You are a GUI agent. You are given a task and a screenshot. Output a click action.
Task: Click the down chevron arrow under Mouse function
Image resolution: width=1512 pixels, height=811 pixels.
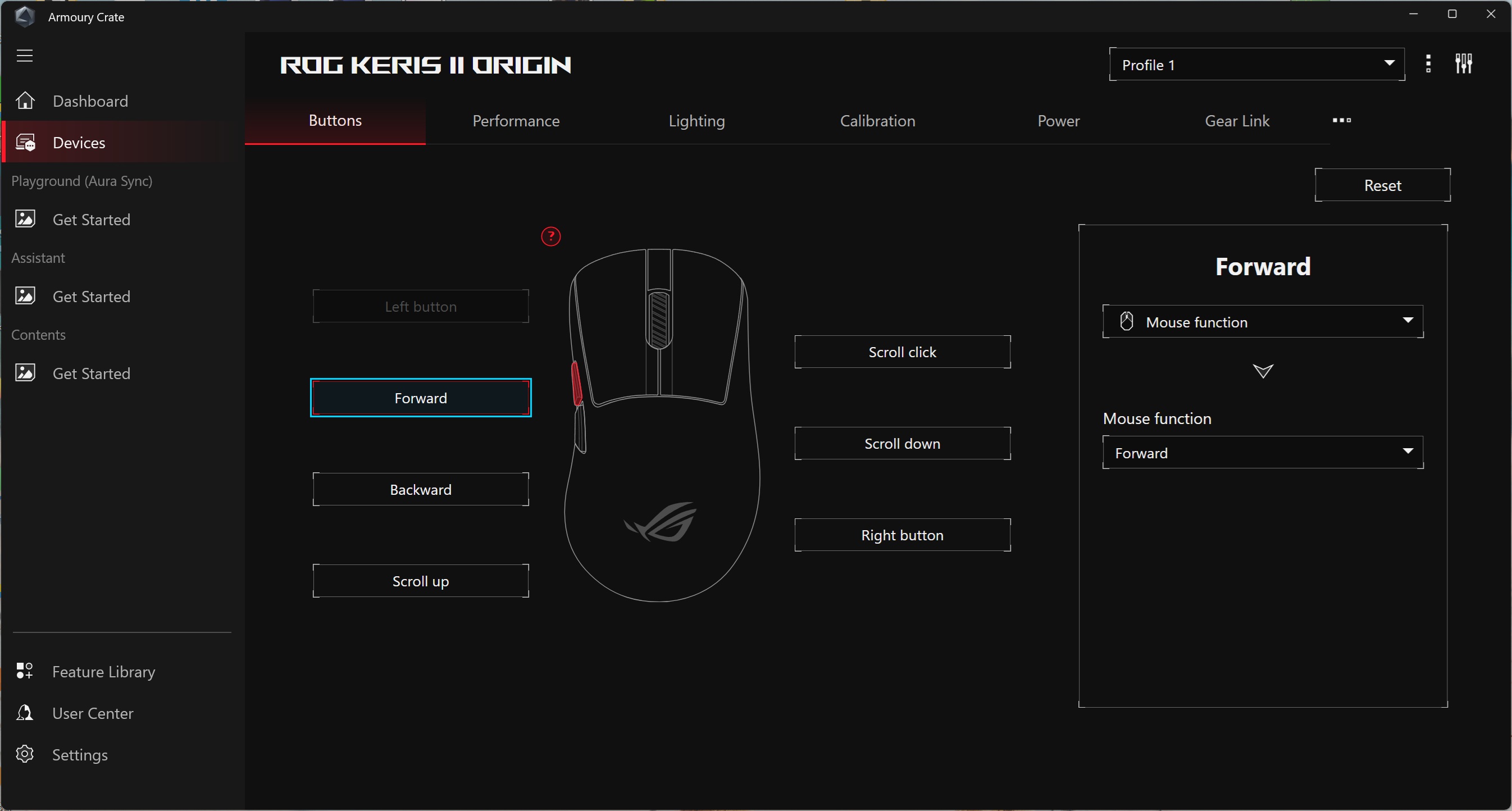[x=1263, y=371]
